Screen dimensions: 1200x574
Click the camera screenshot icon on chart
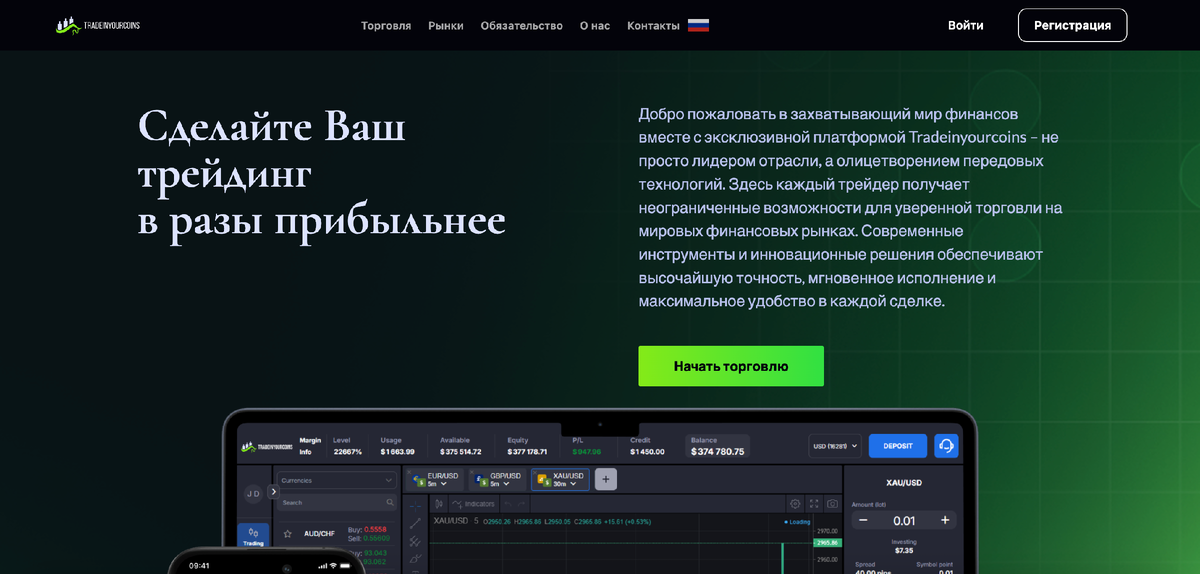[832, 504]
